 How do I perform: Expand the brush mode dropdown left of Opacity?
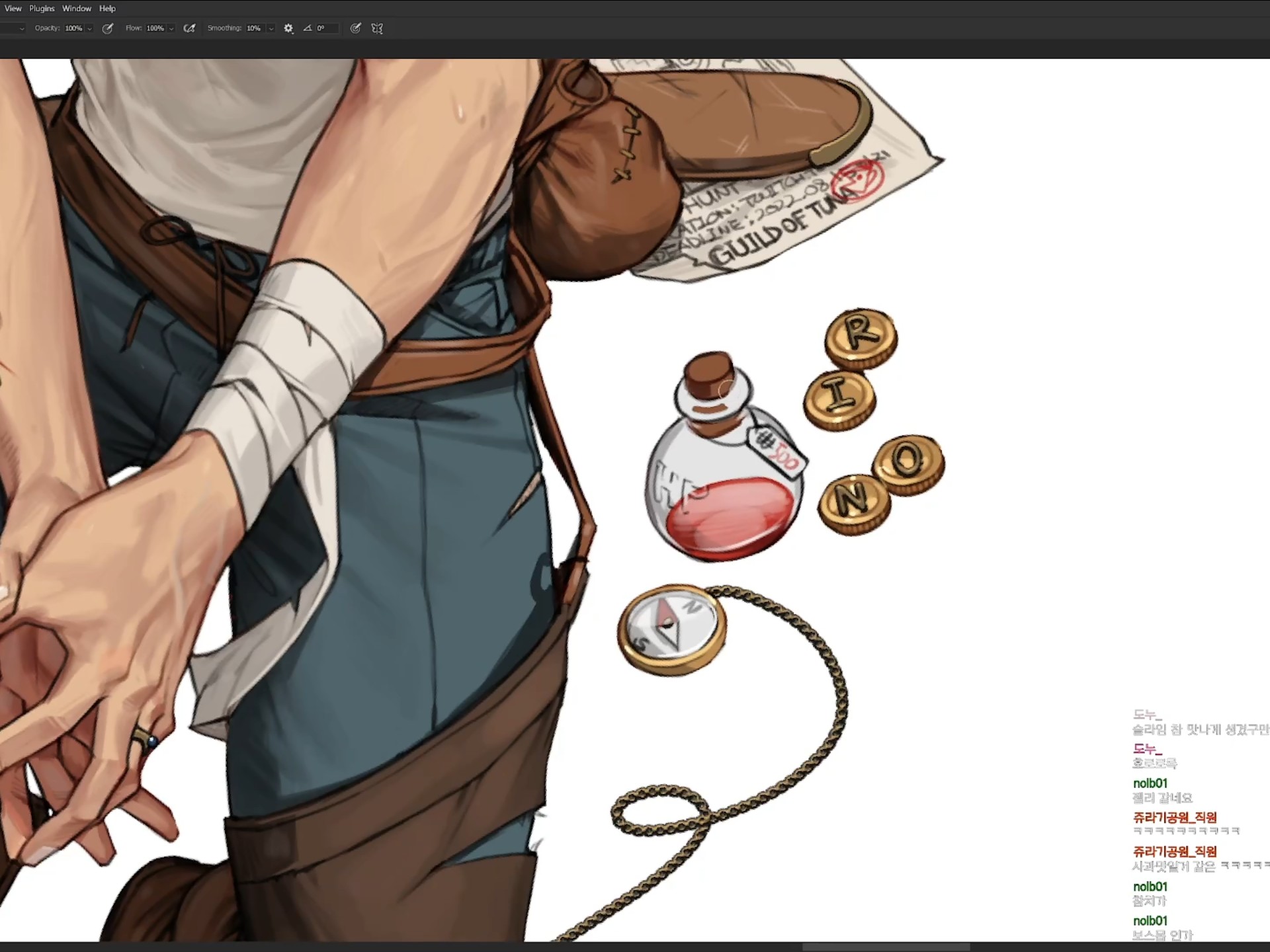click(21, 28)
